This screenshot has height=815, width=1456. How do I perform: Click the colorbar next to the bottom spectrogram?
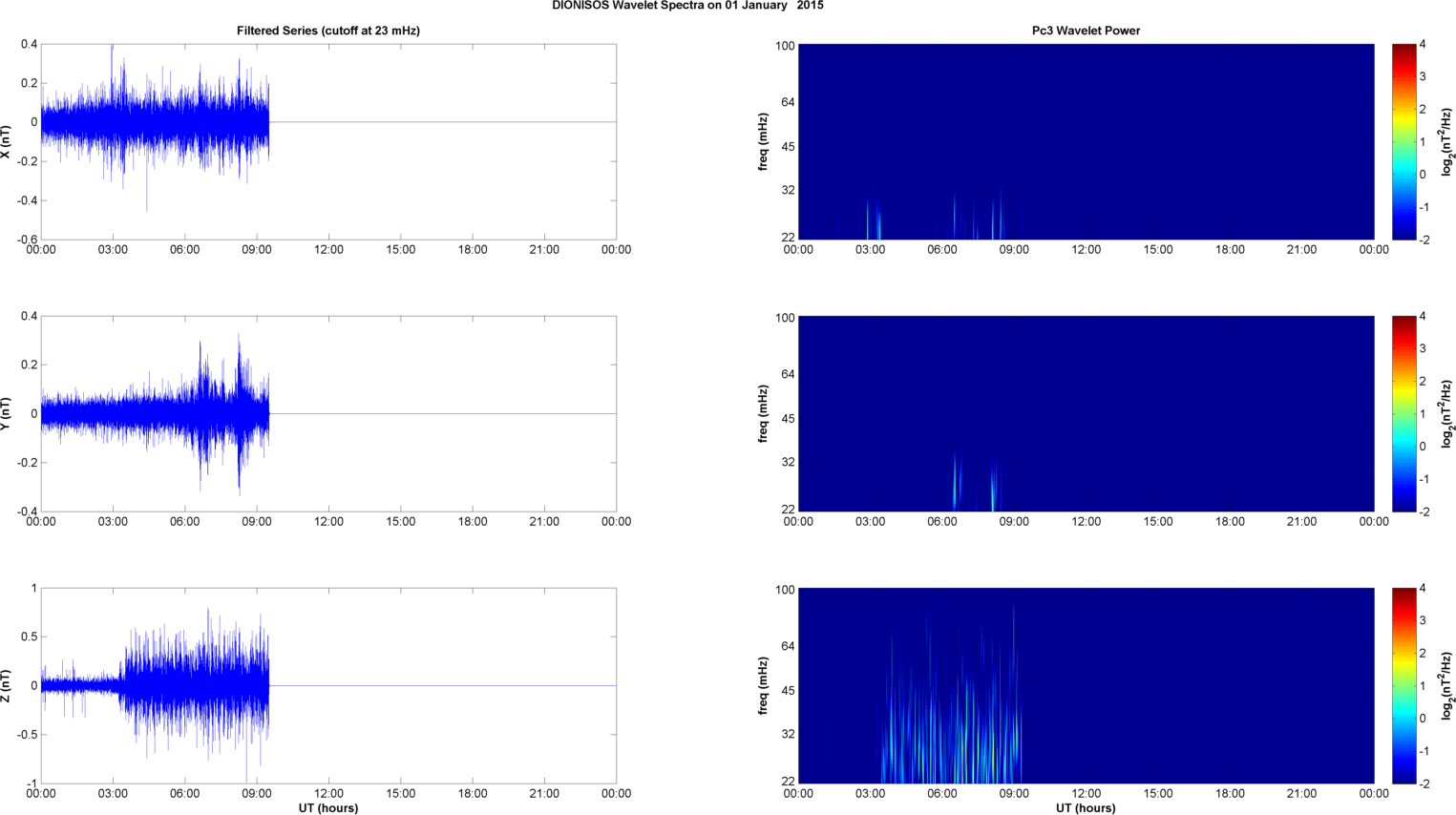1403,686
